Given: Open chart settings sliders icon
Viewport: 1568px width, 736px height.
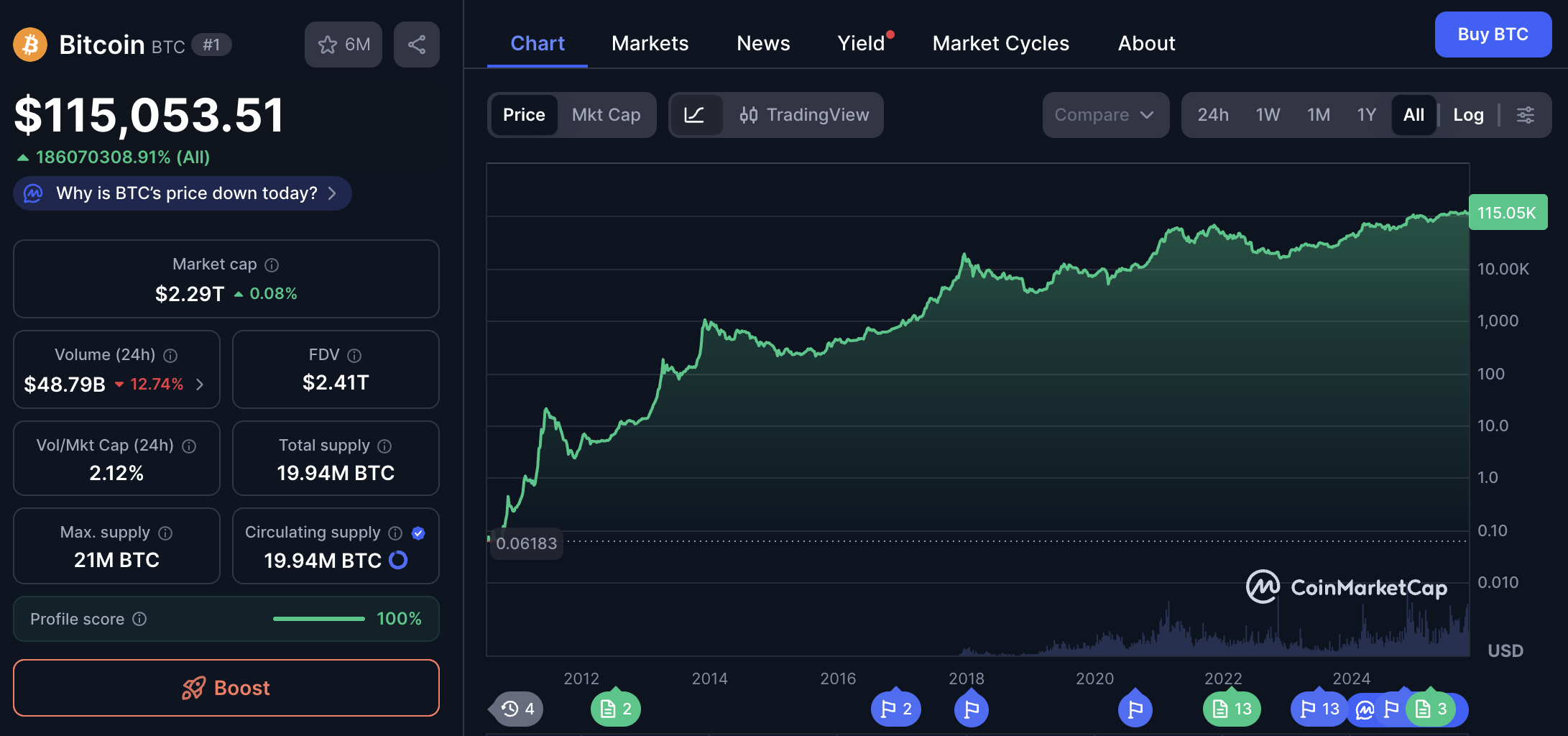Looking at the screenshot, I should (1525, 115).
